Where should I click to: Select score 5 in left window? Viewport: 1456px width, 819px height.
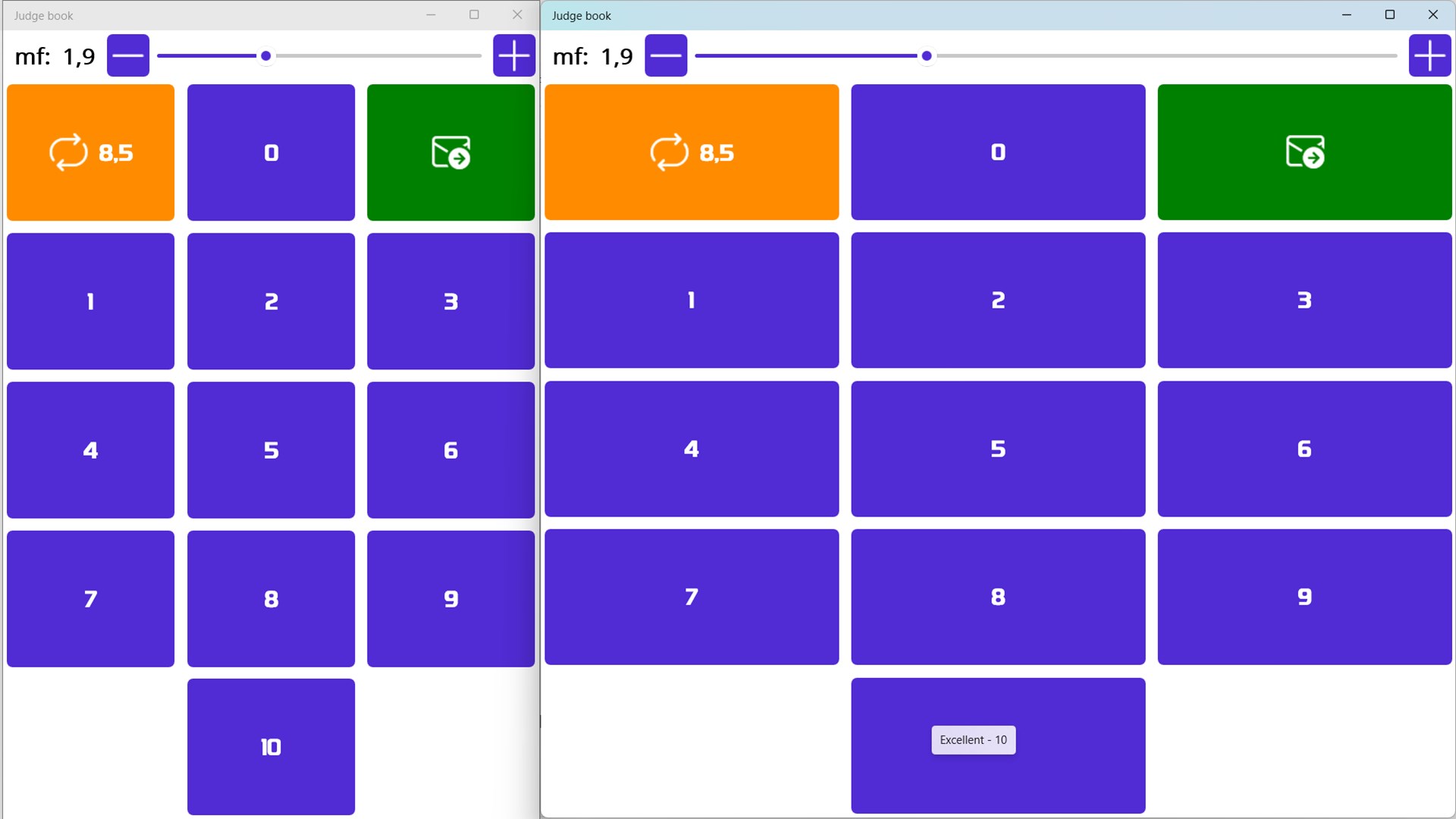271,450
